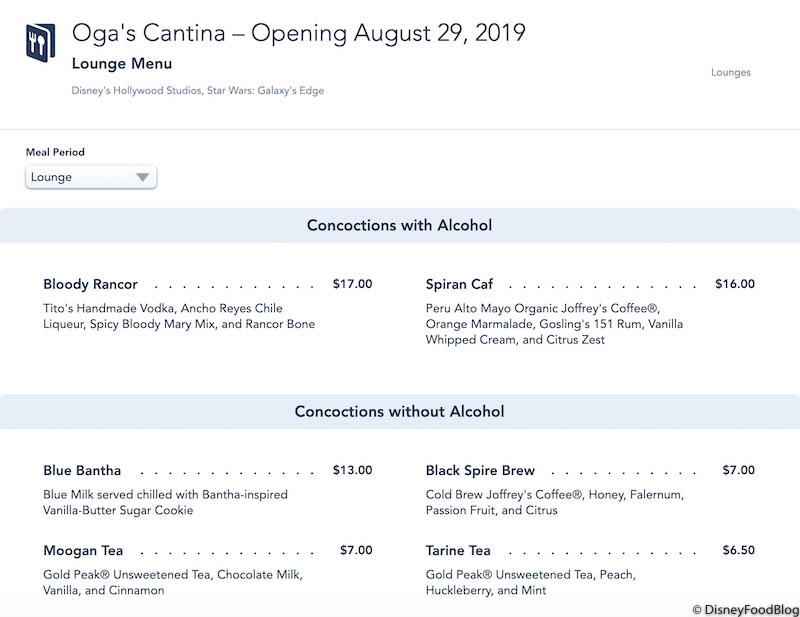This screenshot has width=800, height=617.
Task: Select the Spiran Caf menu item
Action: point(459,284)
